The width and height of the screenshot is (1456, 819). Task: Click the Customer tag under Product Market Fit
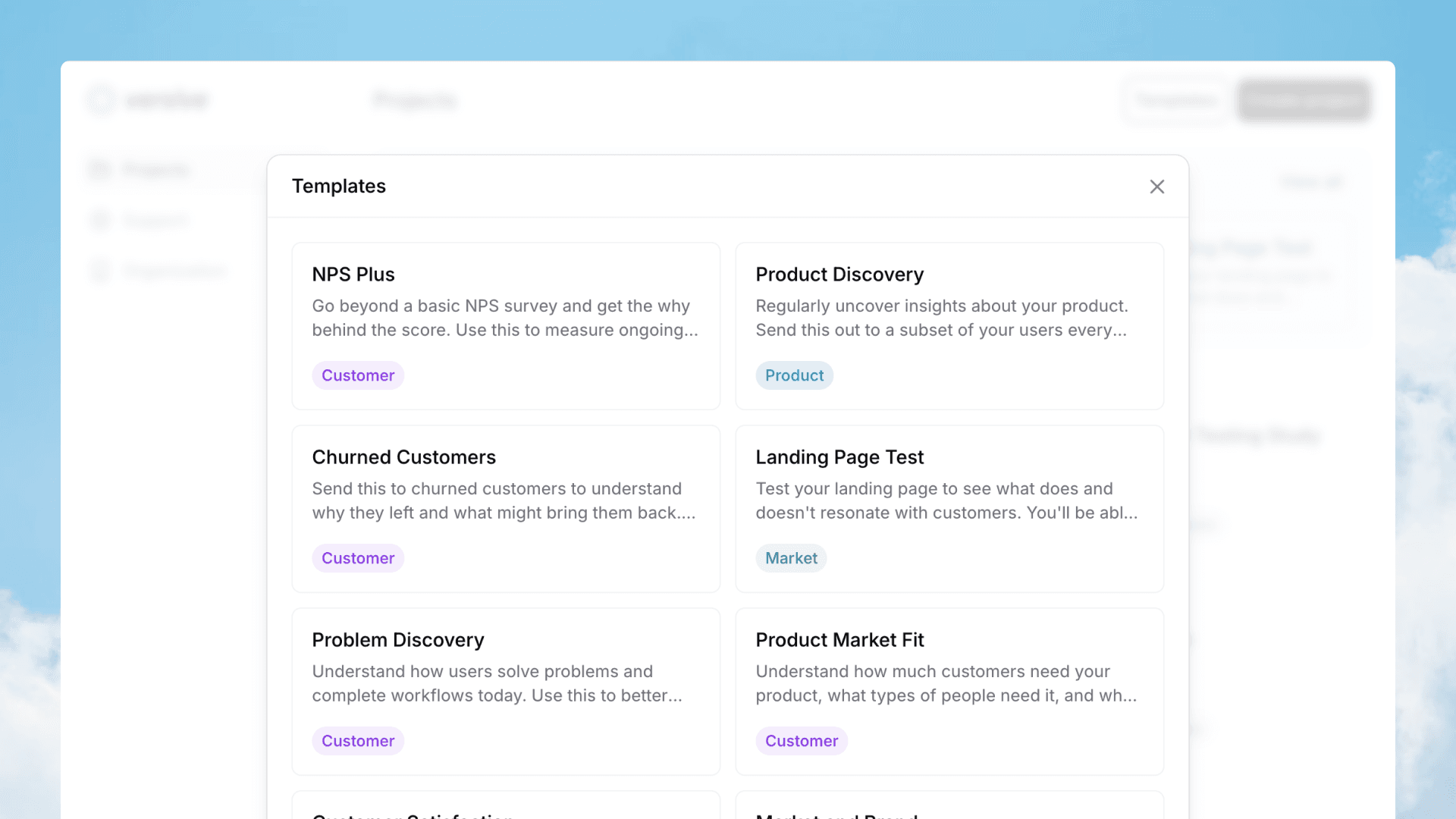tap(802, 741)
